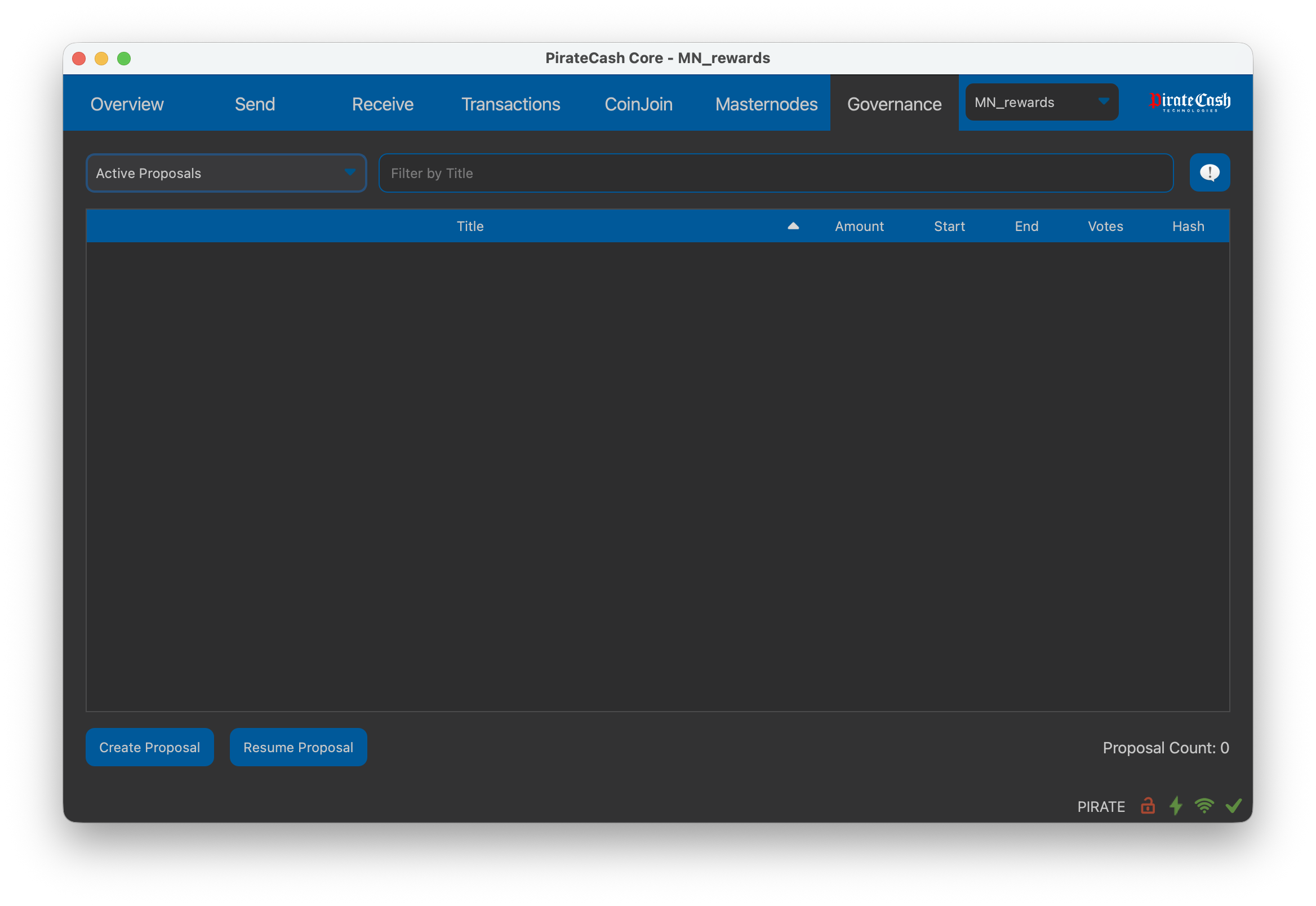Viewport: 1316px width, 906px height.
Task: Click the Title column sort arrow
Action: click(793, 226)
